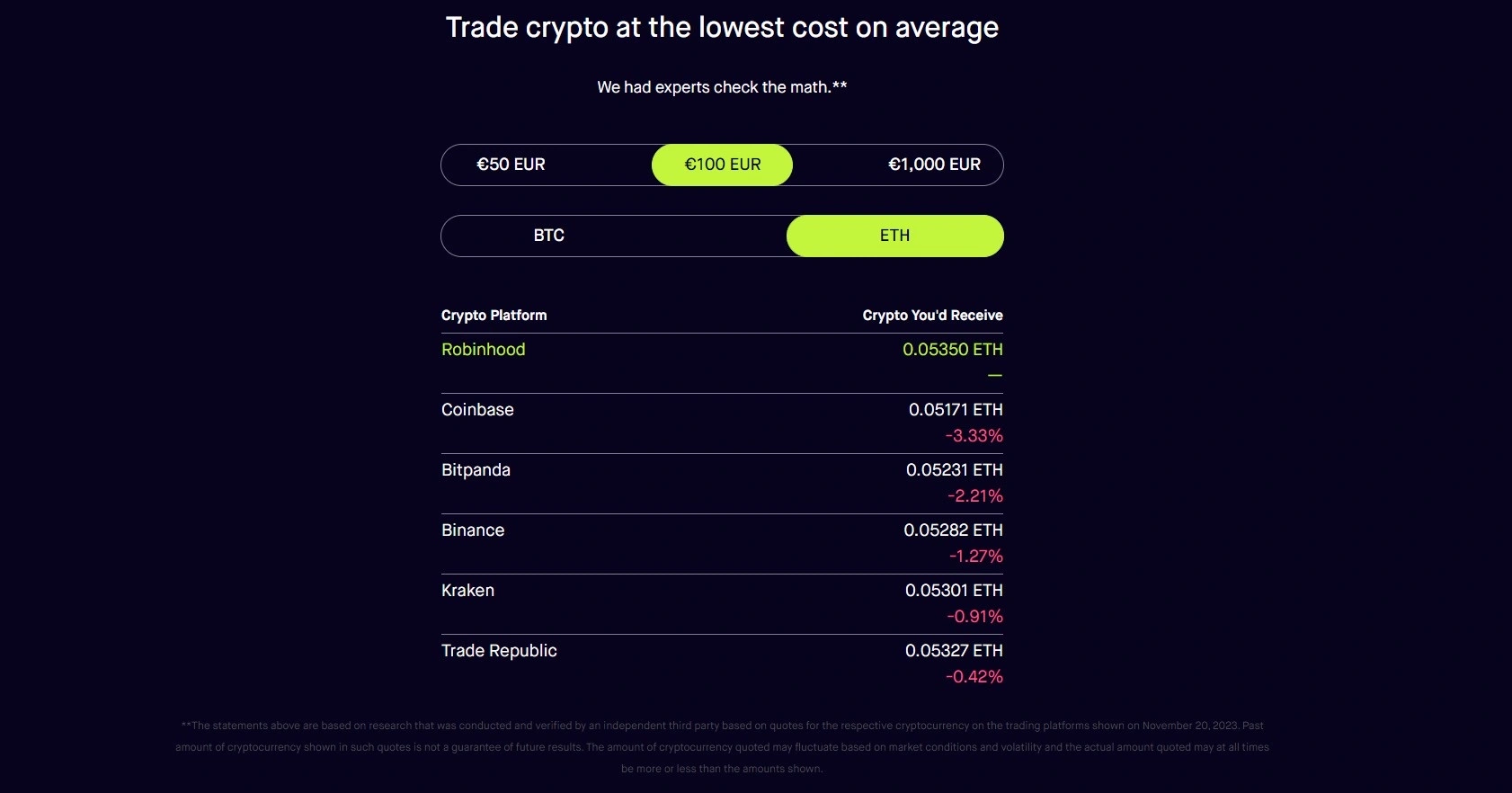Select the €50 EUR amount option

pos(510,165)
